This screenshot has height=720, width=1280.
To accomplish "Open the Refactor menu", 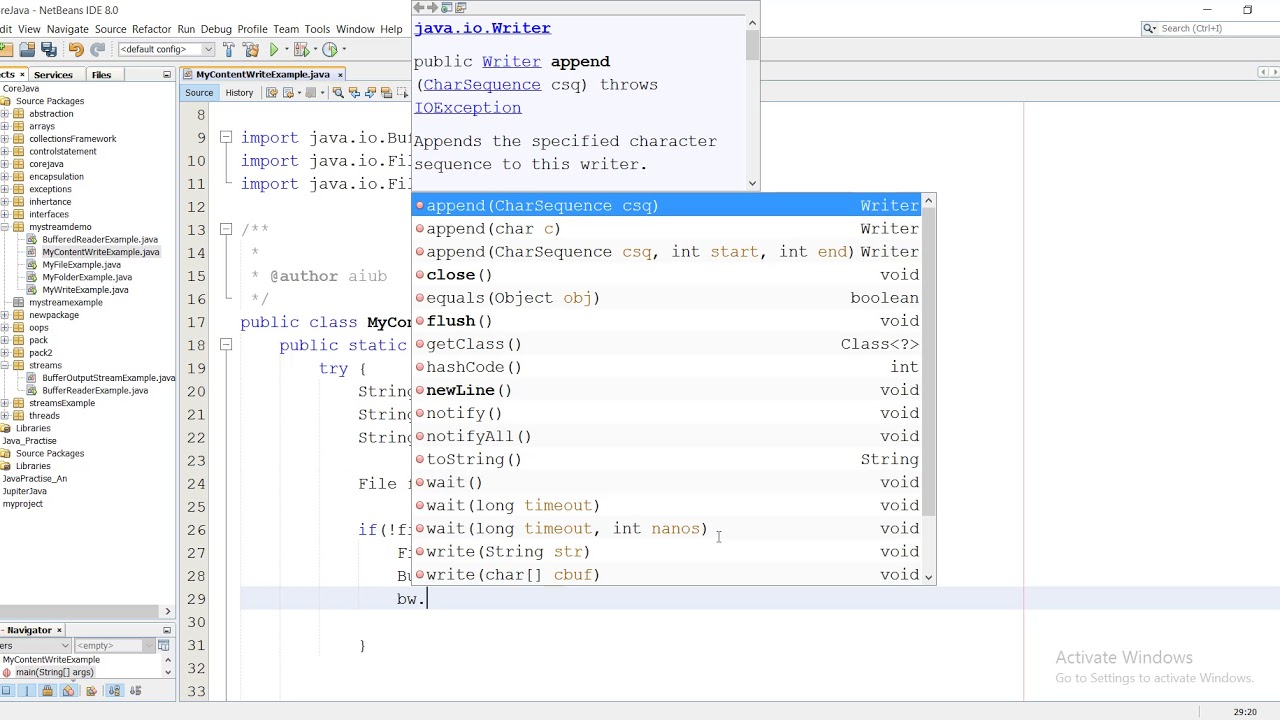I will [x=151, y=29].
